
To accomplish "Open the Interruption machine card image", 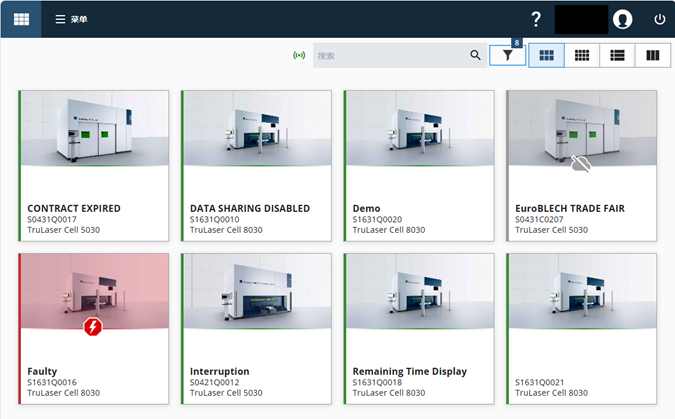I will click(257, 291).
